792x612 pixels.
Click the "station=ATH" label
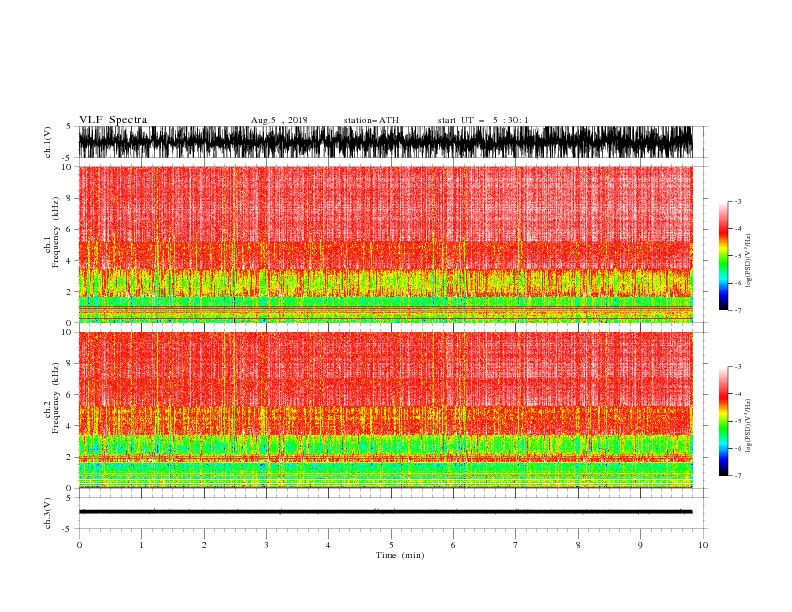[x=371, y=120]
